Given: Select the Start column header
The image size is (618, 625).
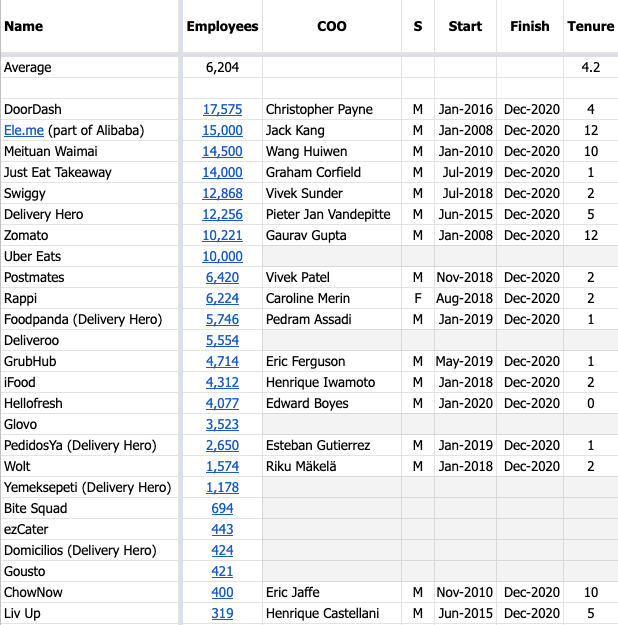Looking at the screenshot, I should point(465,26).
